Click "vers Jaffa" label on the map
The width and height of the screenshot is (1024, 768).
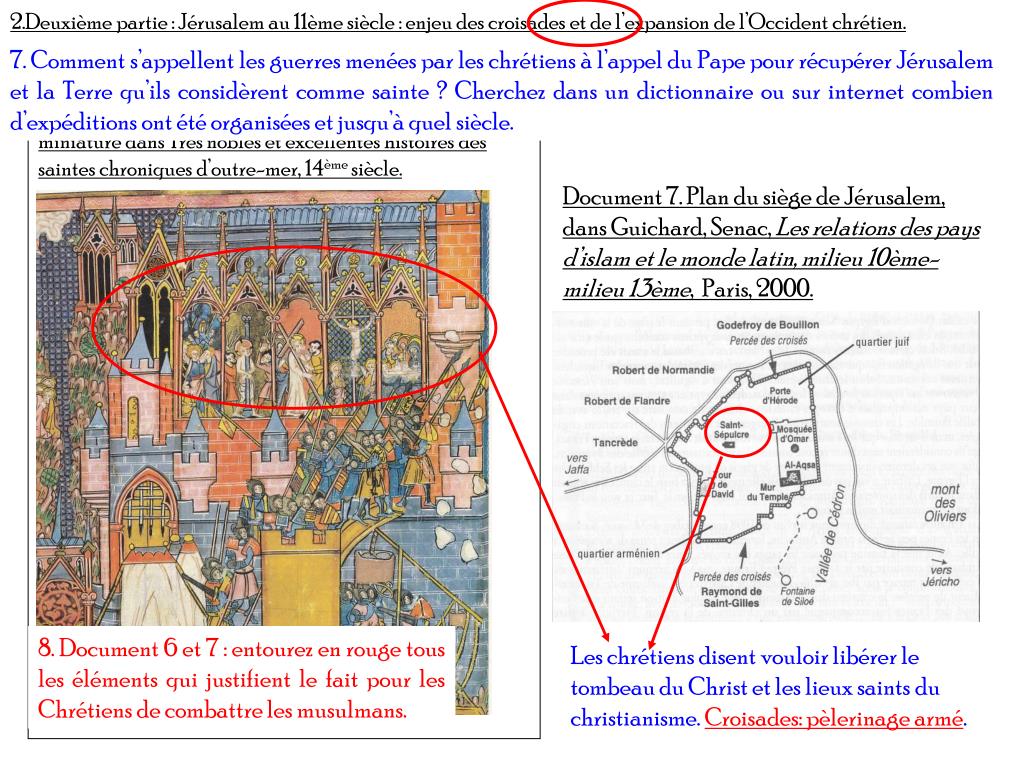click(577, 464)
